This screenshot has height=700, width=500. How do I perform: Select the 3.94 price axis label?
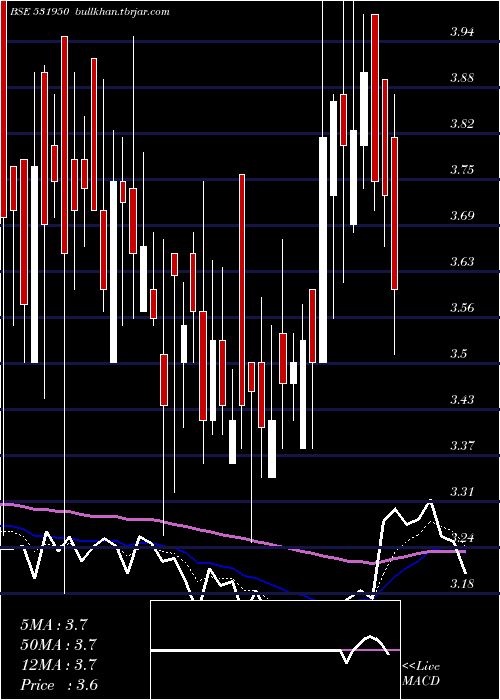pyautogui.click(x=461, y=31)
